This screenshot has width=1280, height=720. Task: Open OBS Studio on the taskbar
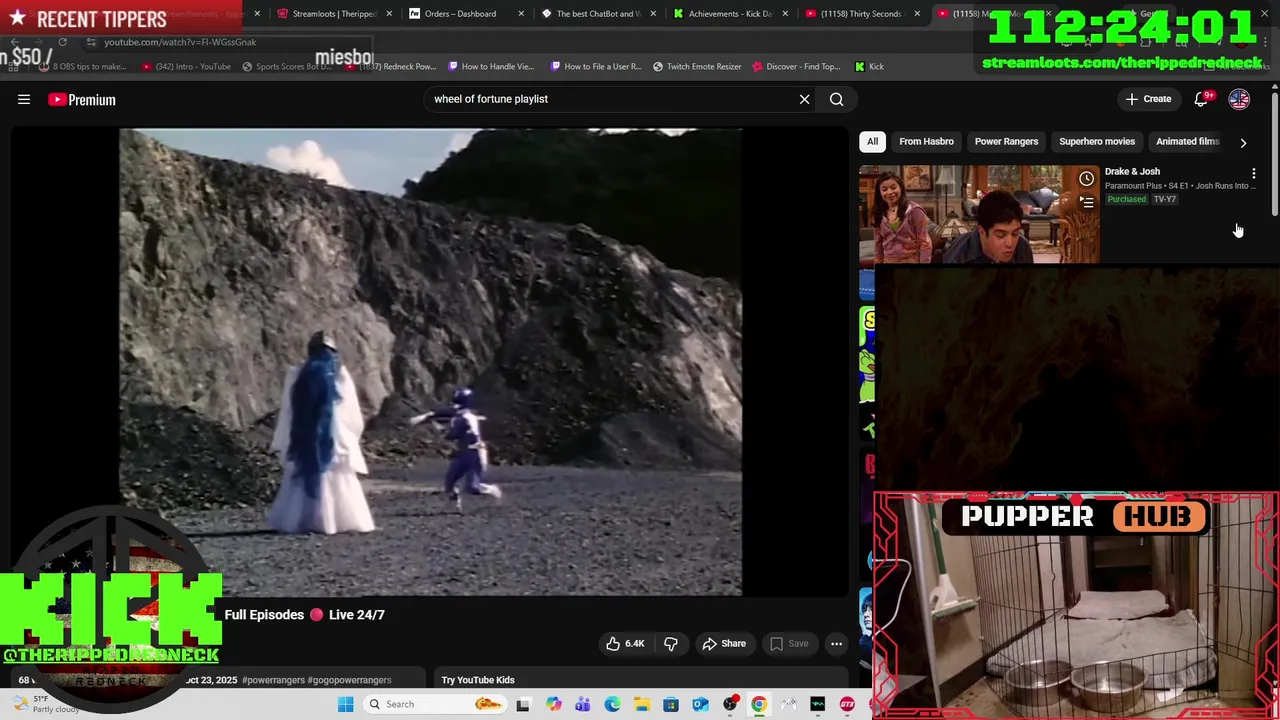[x=730, y=704]
